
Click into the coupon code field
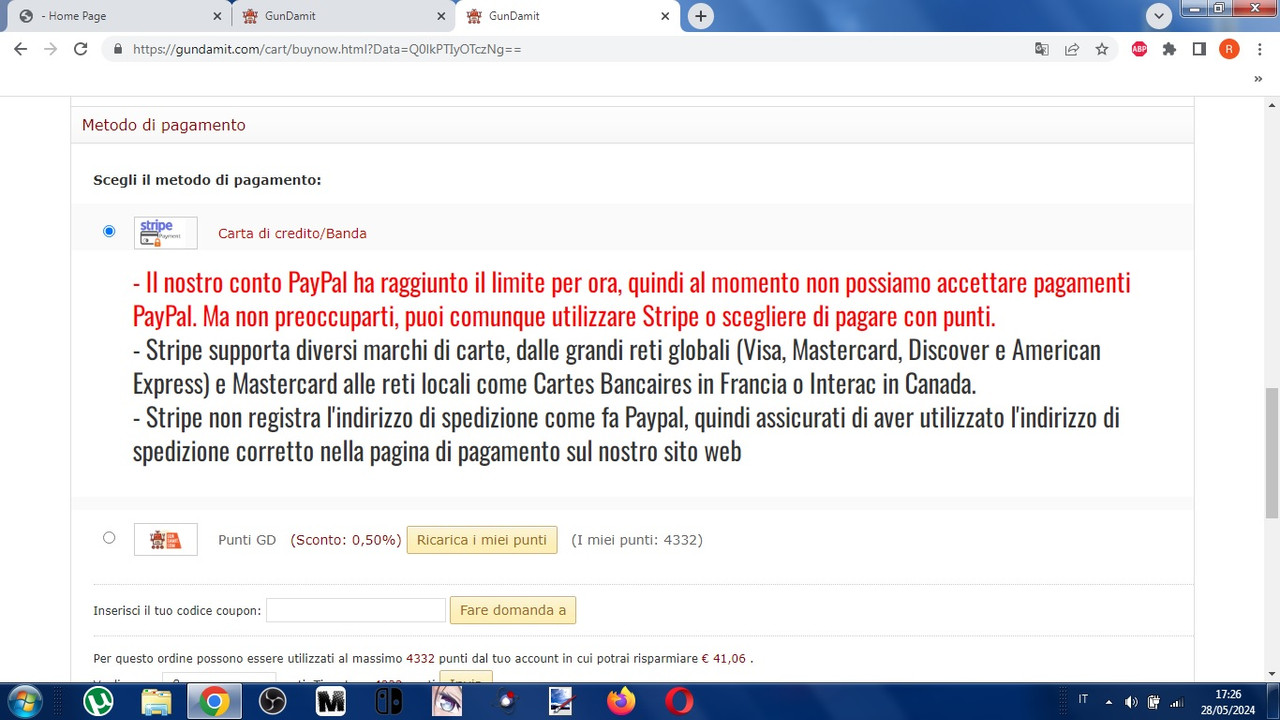point(356,610)
